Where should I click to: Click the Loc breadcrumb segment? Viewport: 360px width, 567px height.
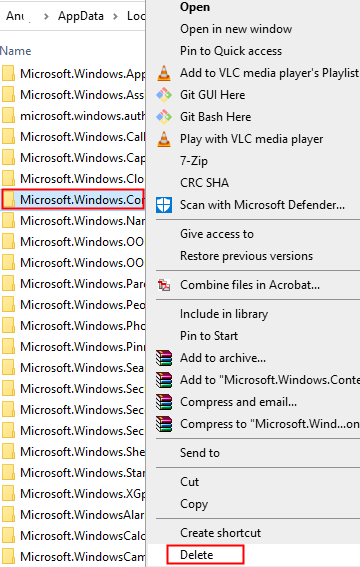tap(136, 16)
